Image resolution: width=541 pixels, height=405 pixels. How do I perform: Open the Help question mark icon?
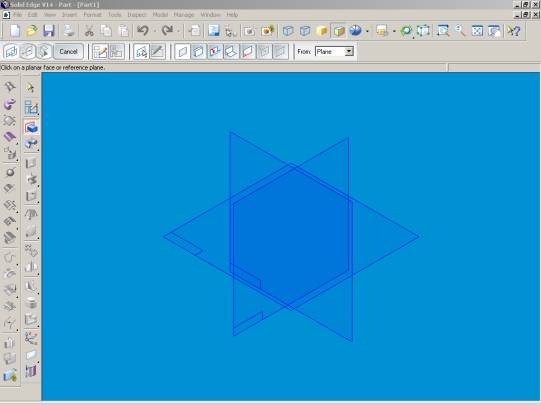pyautogui.click(x=514, y=31)
